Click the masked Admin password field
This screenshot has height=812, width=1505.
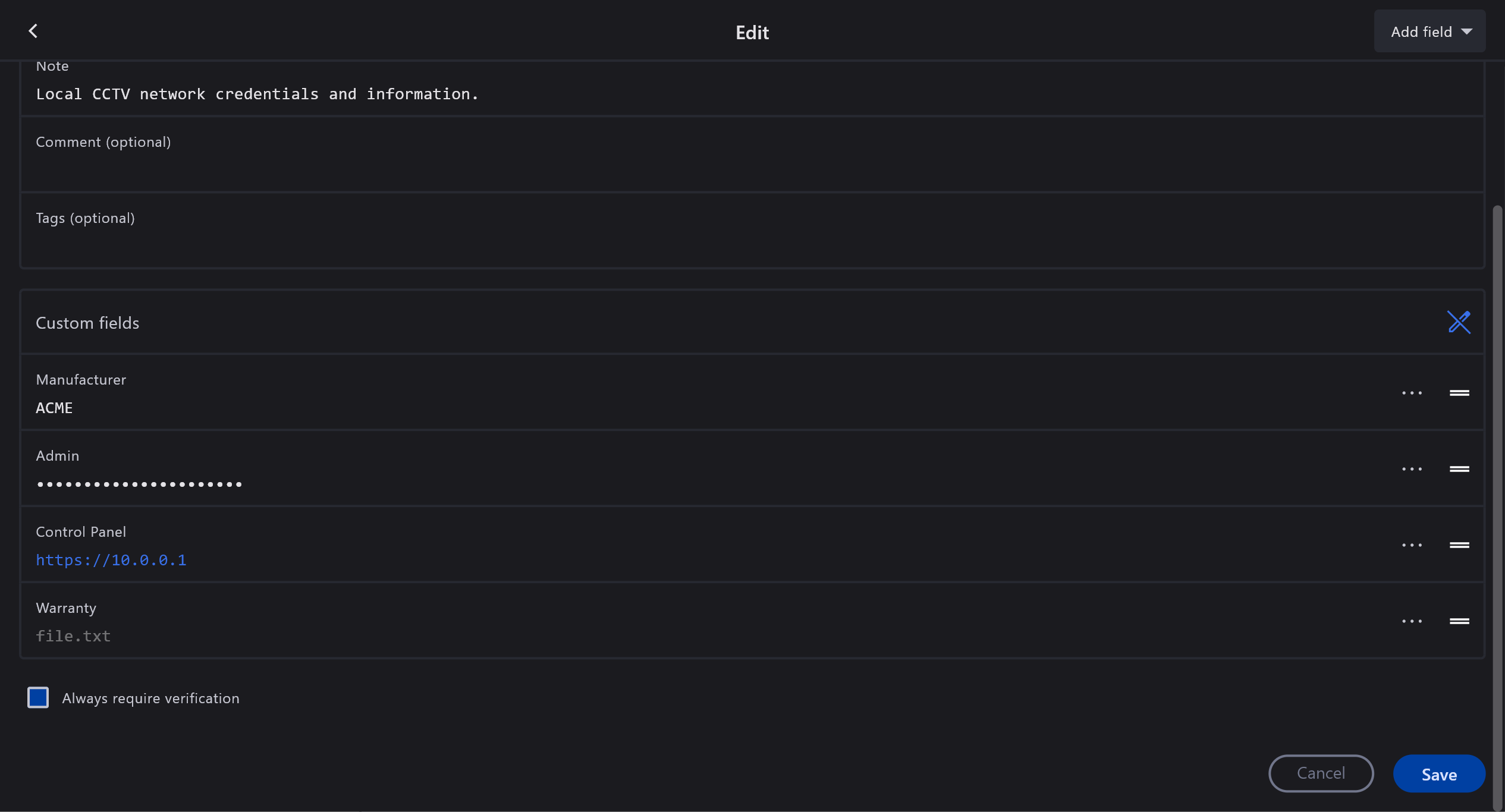pos(139,484)
